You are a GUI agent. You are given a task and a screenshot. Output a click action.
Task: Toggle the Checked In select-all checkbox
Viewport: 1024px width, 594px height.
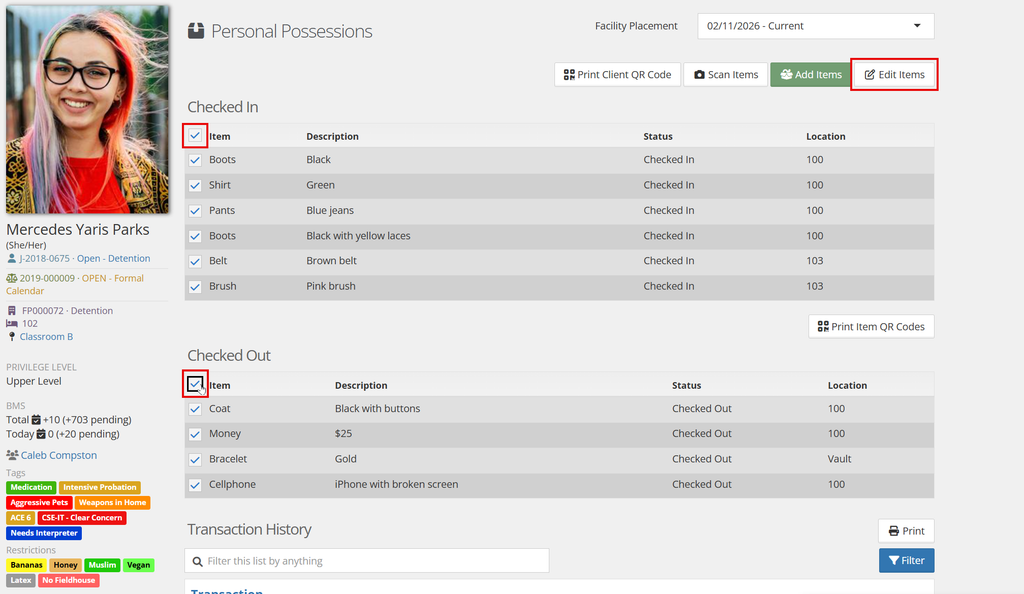(x=195, y=136)
